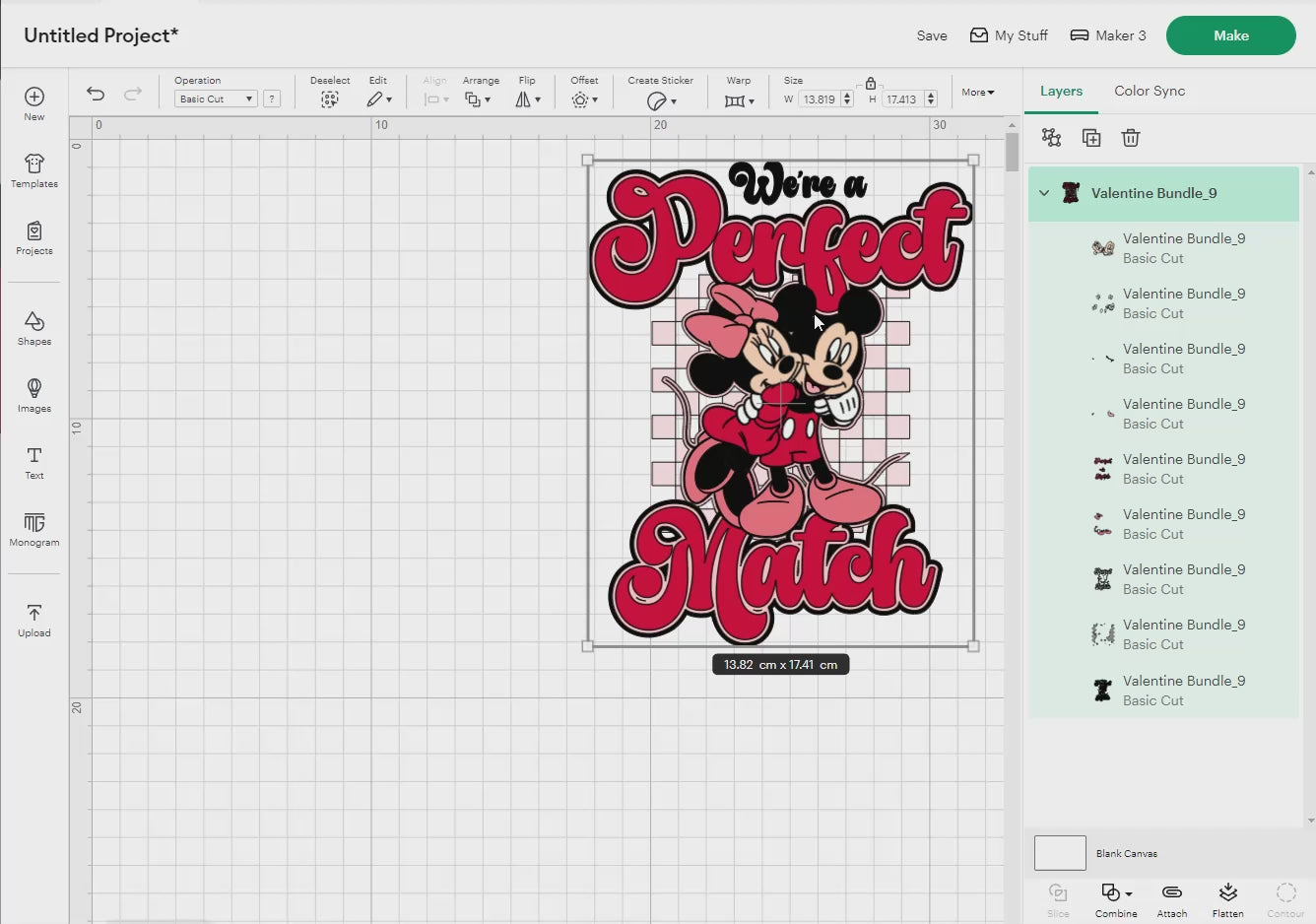Select the last Valentine Bundle_9 layer

click(x=1163, y=691)
